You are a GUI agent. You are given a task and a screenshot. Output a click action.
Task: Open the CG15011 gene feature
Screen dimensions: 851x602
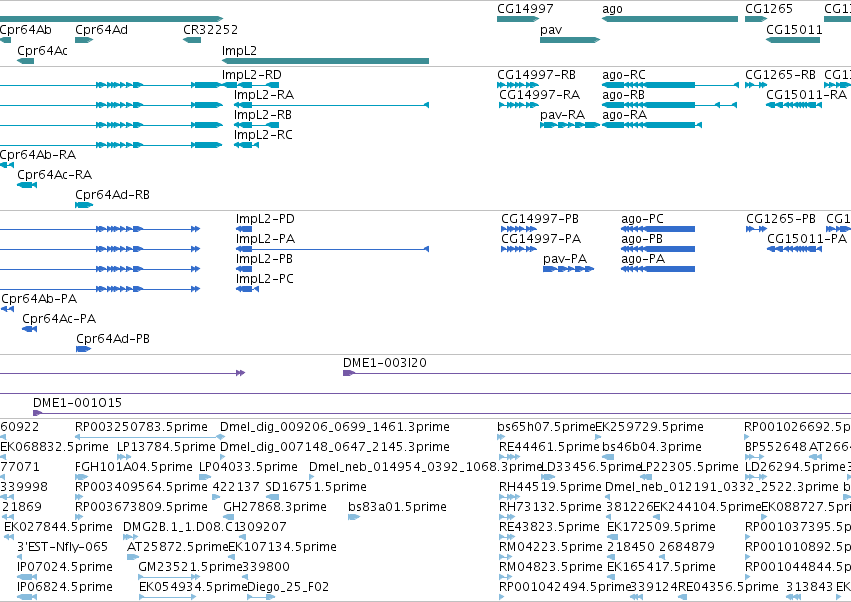793,40
